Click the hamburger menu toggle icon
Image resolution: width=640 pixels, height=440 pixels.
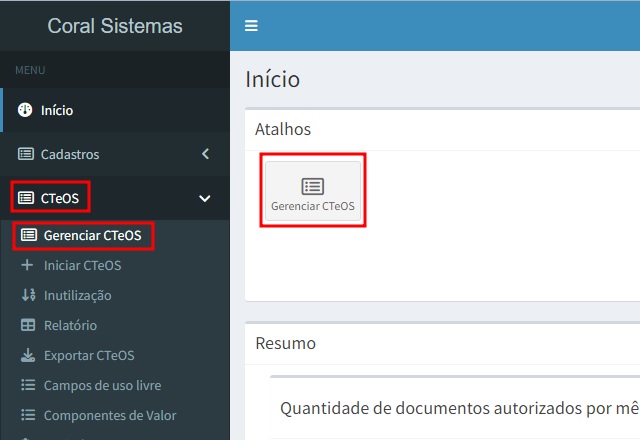pyautogui.click(x=251, y=26)
